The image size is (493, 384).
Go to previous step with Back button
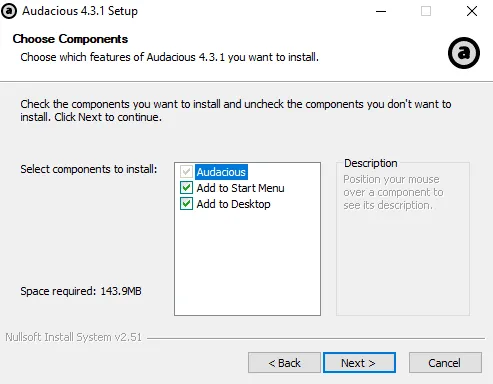click(x=284, y=363)
